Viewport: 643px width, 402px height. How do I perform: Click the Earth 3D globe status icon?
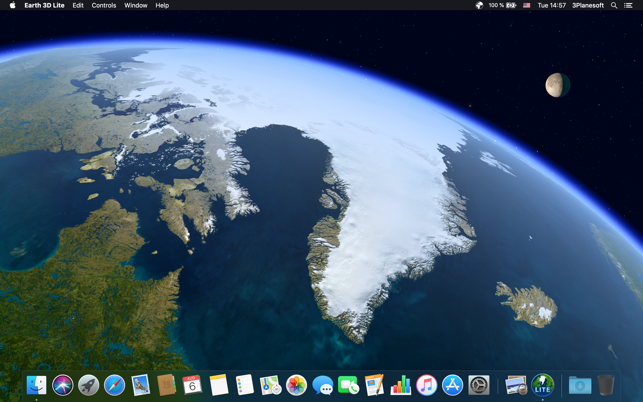[479, 5]
